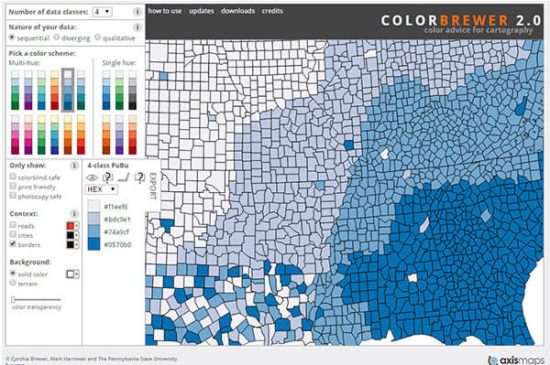The image size is (550, 365).
Task: Pick the PuBuGn ramp right of the selected scheme
Action: (x=81, y=90)
